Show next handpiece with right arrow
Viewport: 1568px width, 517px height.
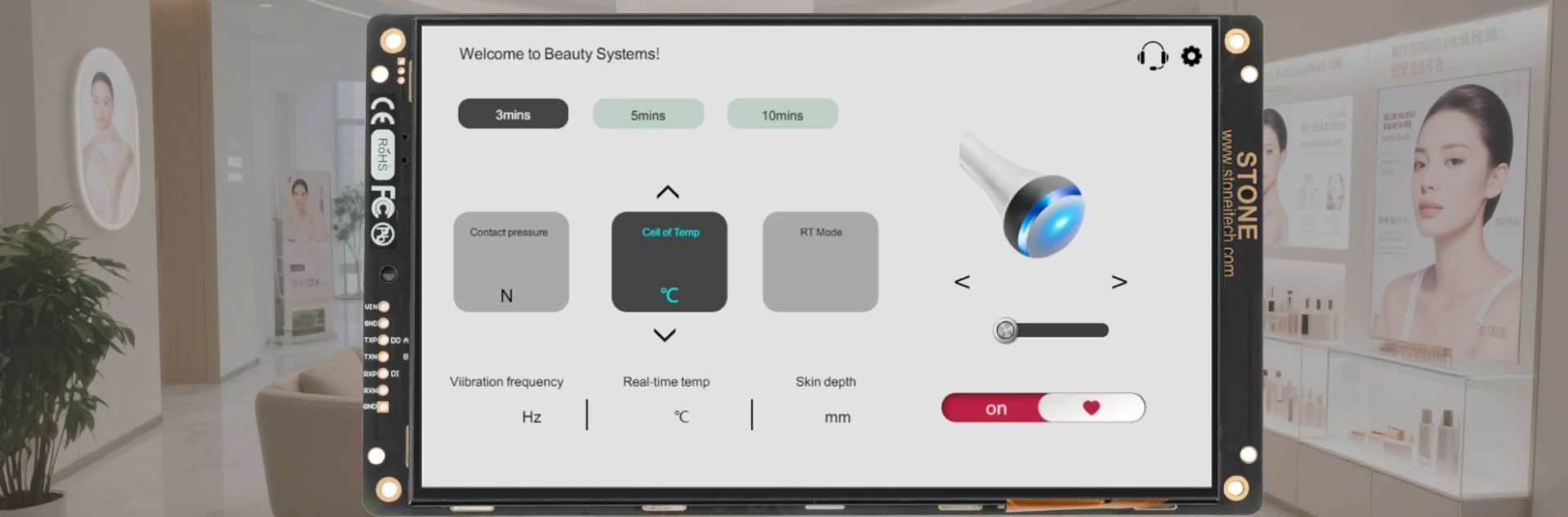pyautogui.click(x=1119, y=282)
